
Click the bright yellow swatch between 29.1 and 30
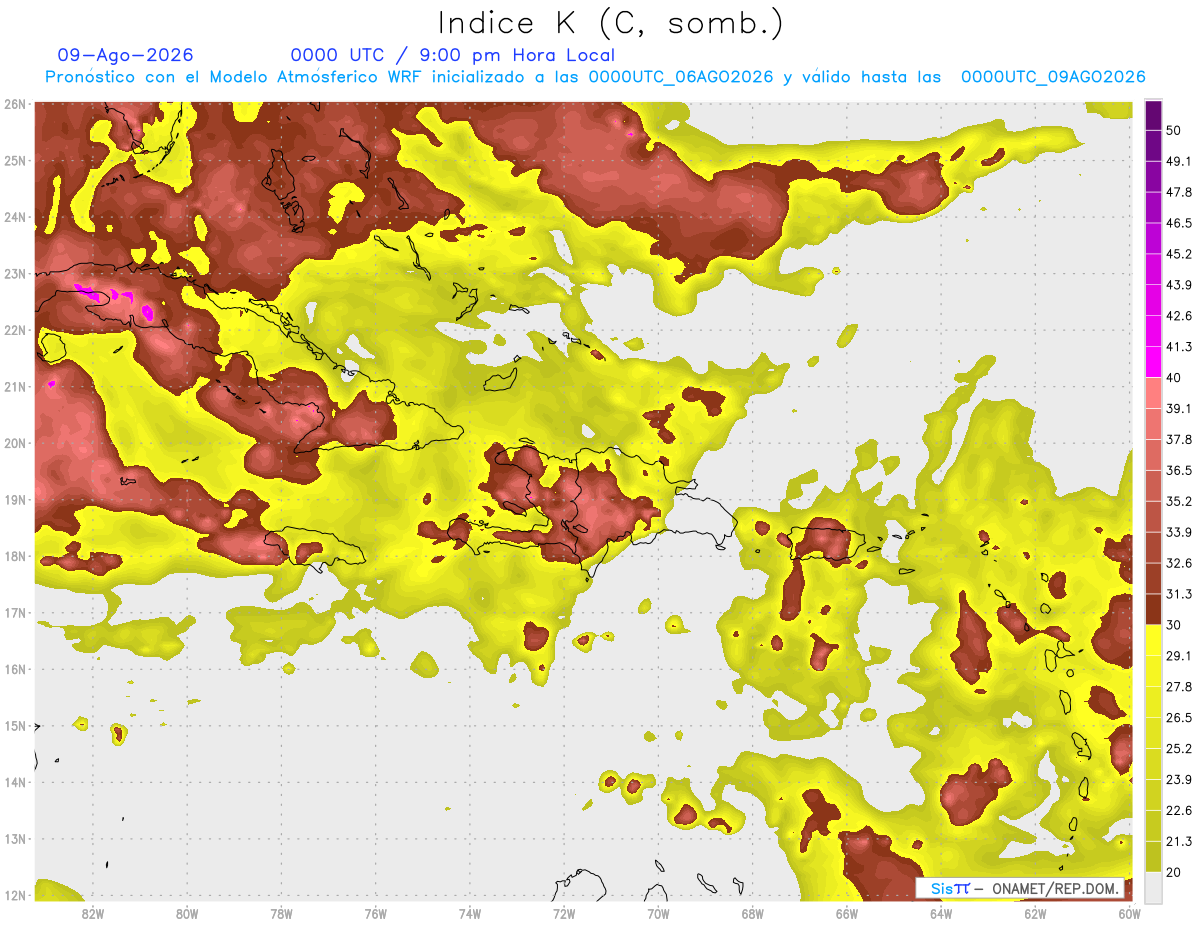[1153, 639]
